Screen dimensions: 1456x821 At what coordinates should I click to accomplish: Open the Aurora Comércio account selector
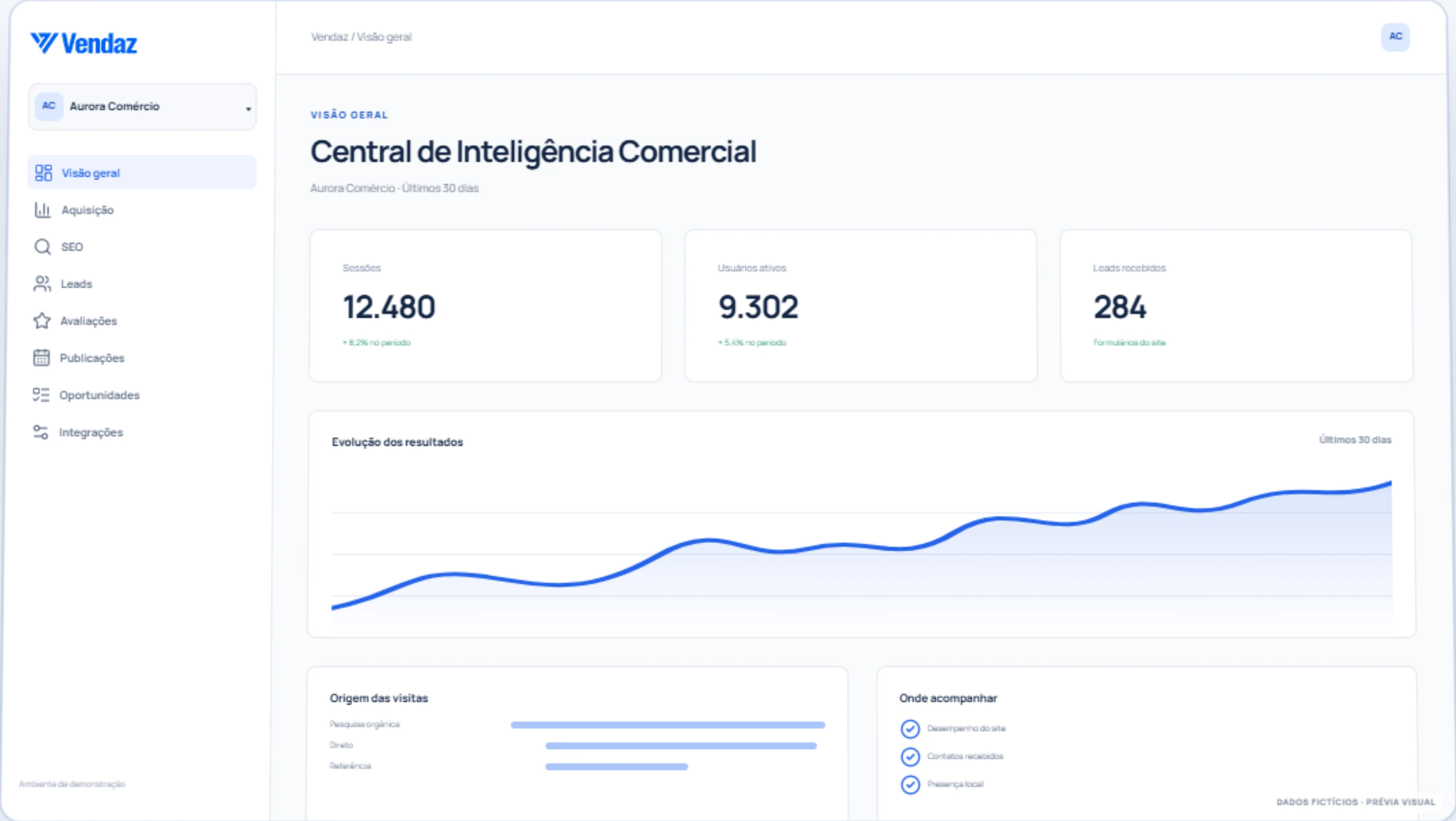142,106
